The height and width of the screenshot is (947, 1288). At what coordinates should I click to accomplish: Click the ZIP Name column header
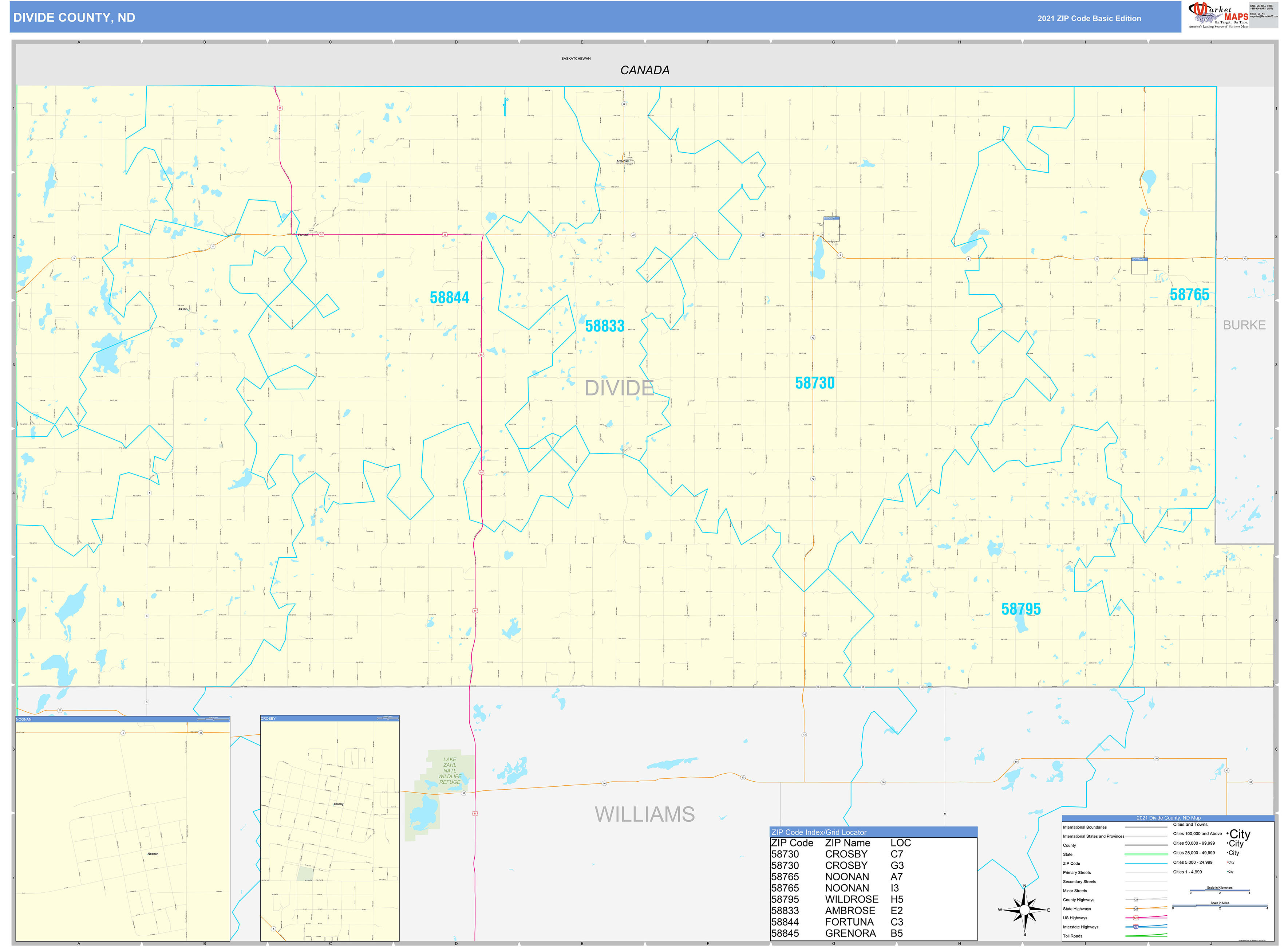(x=848, y=843)
